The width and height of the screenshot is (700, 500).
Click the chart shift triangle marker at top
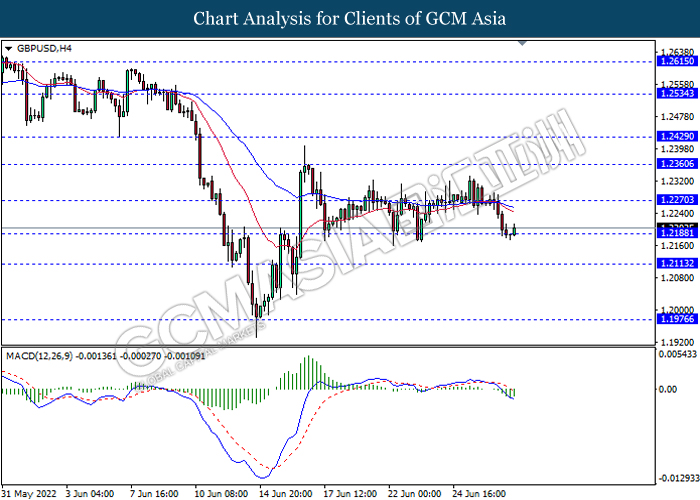522,43
